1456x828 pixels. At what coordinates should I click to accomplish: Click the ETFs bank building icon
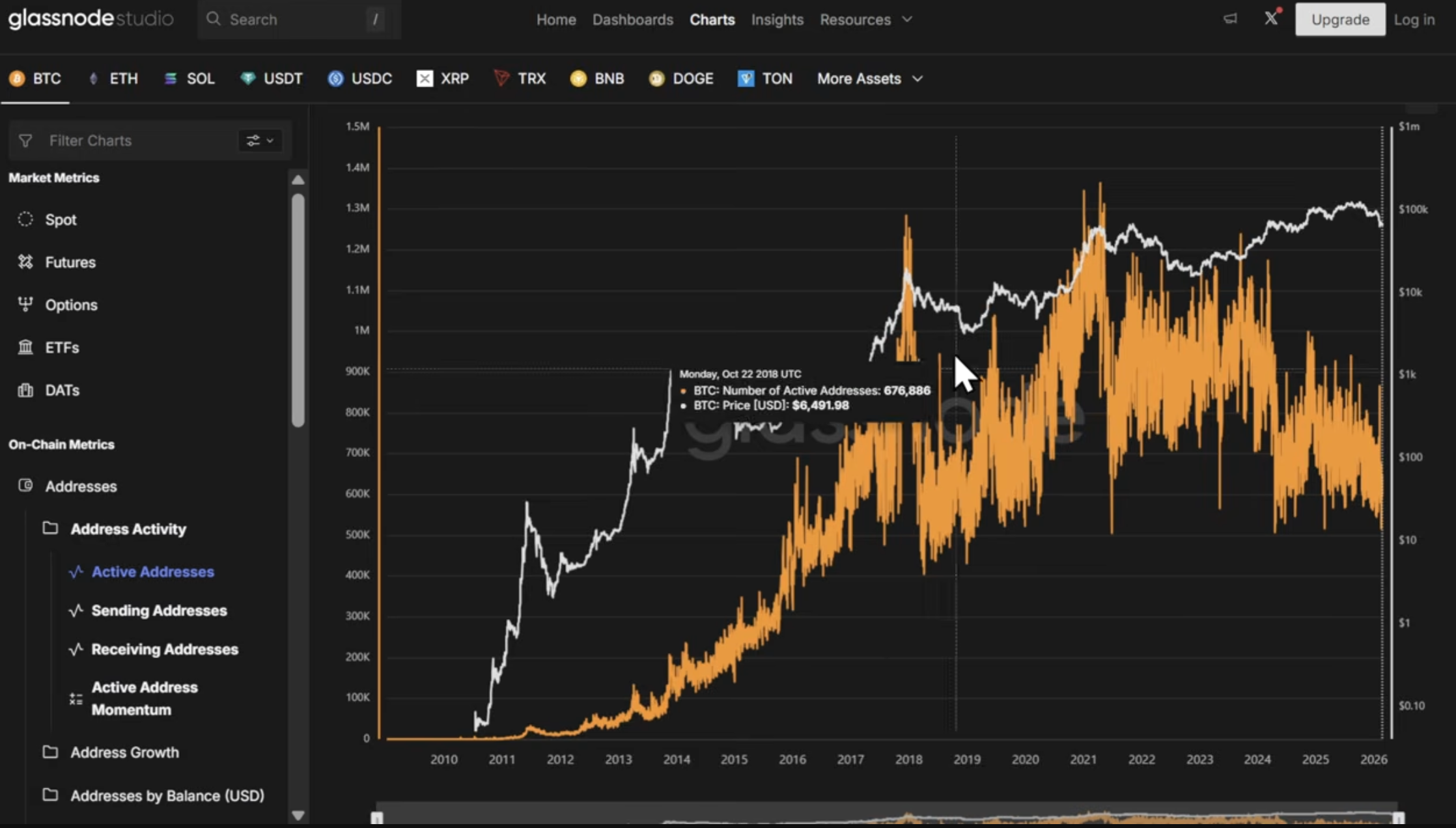click(x=25, y=347)
